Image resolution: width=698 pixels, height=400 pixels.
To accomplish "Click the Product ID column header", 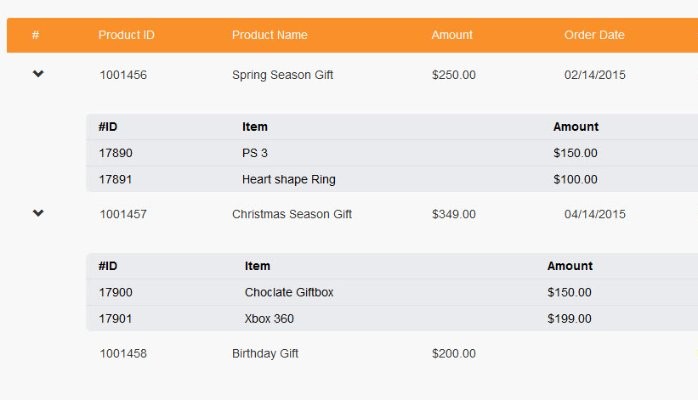I will (126, 35).
